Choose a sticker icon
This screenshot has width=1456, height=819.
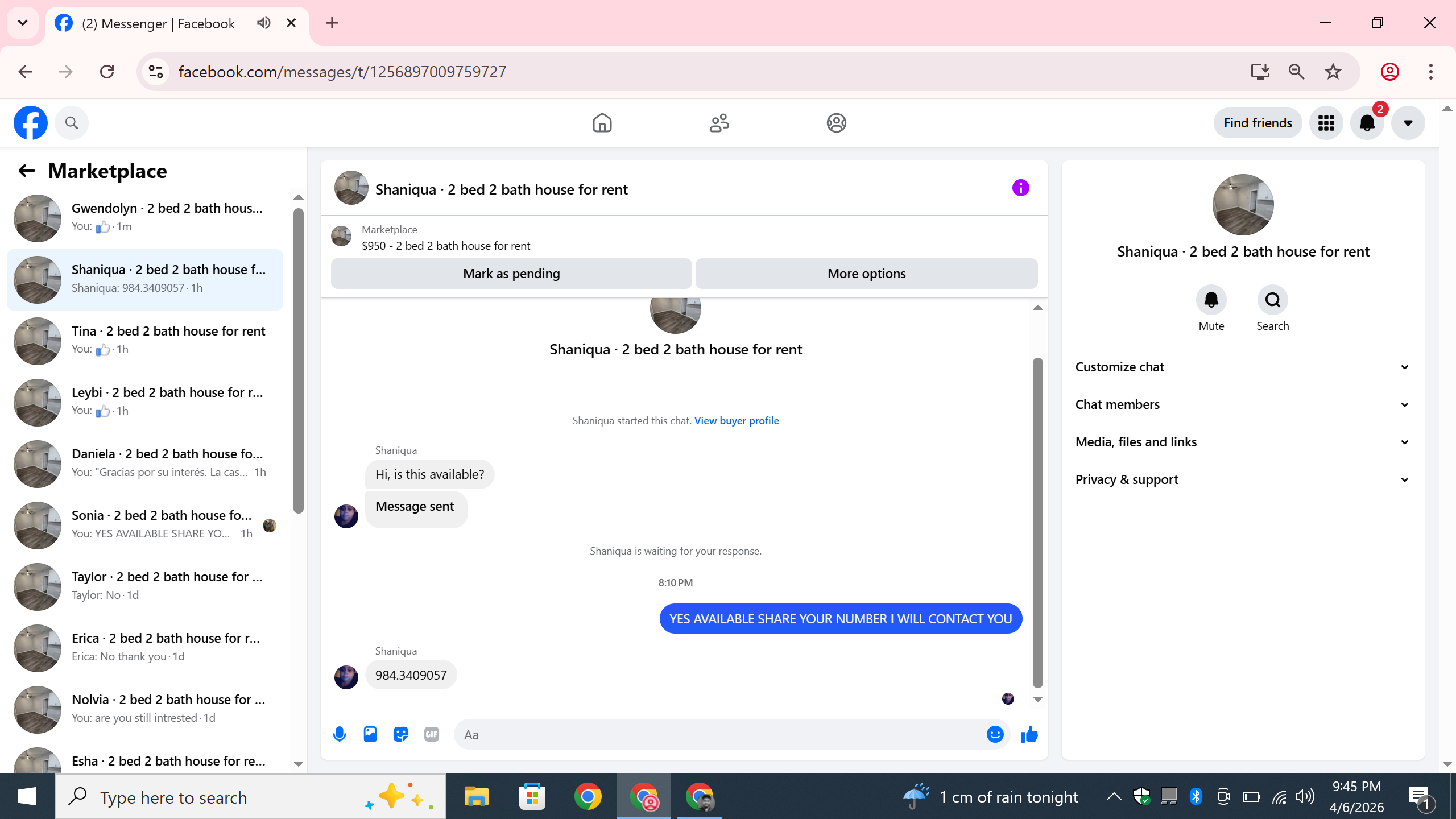401,735
